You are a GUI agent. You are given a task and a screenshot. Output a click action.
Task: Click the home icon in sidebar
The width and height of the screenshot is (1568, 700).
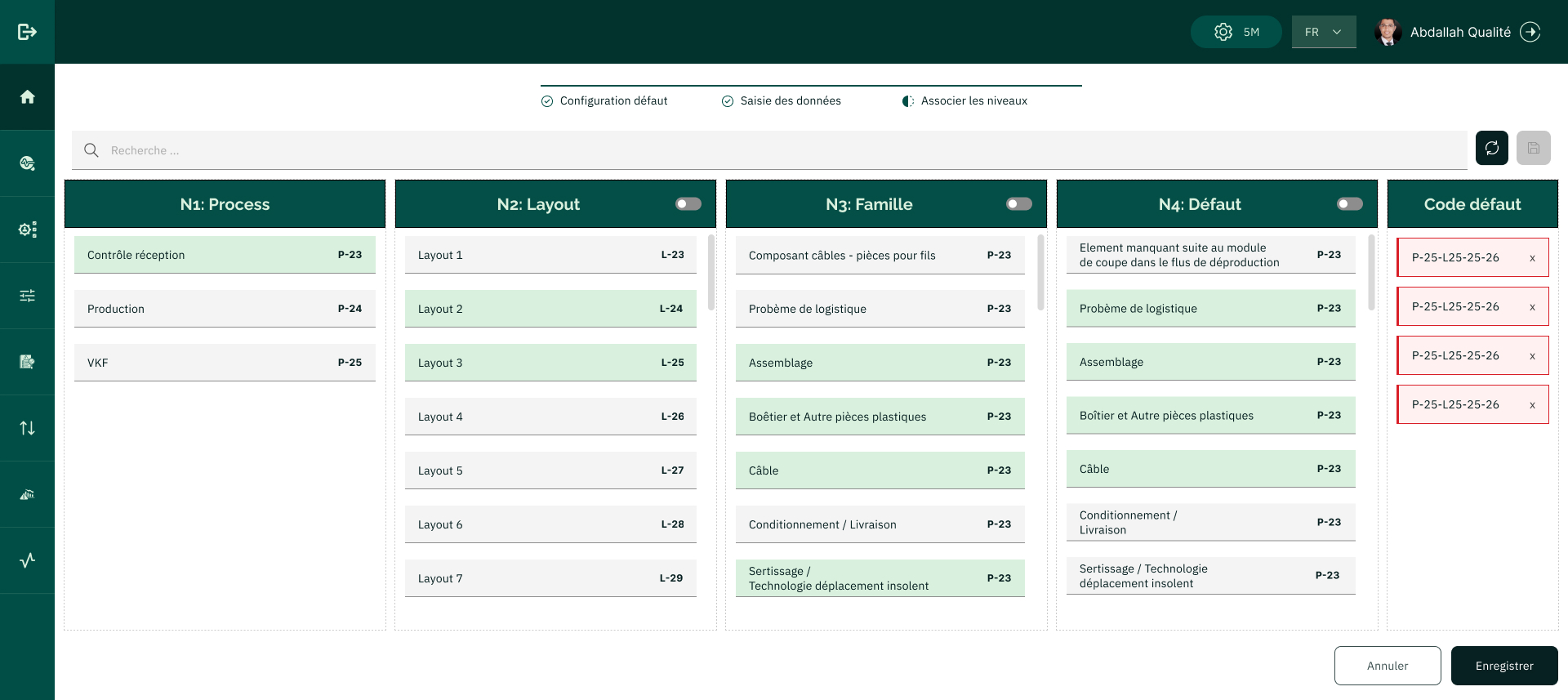(x=27, y=97)
